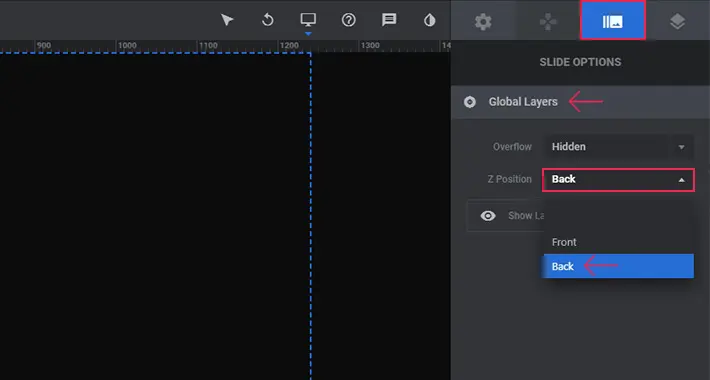Screen dimensions: 710x380
Task: Click the comment bubble icon
Action: pos(389,20)
